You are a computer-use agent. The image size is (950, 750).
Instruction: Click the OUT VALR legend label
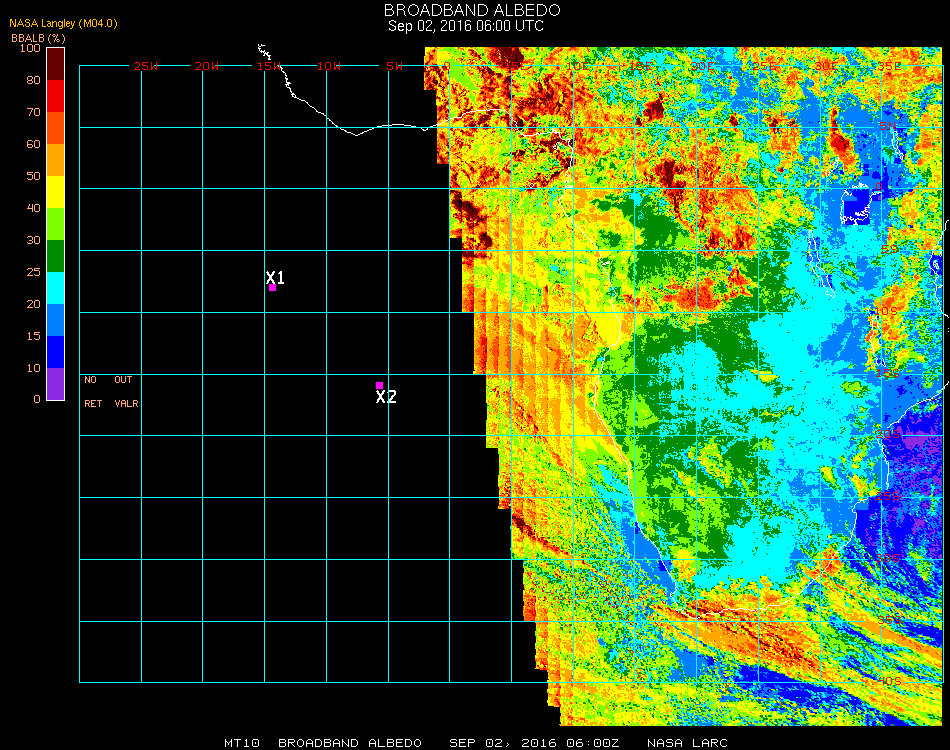tap(125, 392)
